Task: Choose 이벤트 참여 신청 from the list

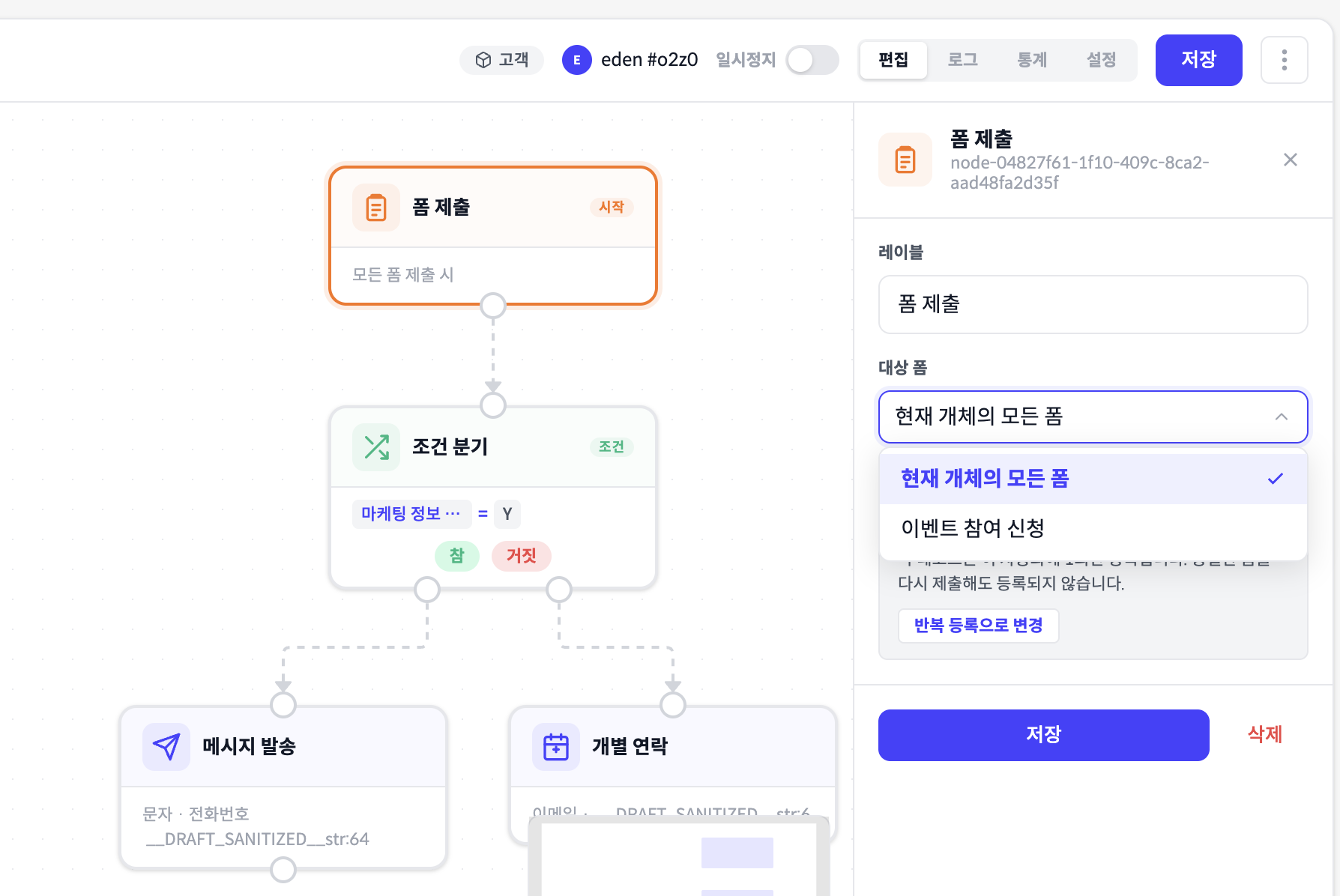Action: point(973,528)
